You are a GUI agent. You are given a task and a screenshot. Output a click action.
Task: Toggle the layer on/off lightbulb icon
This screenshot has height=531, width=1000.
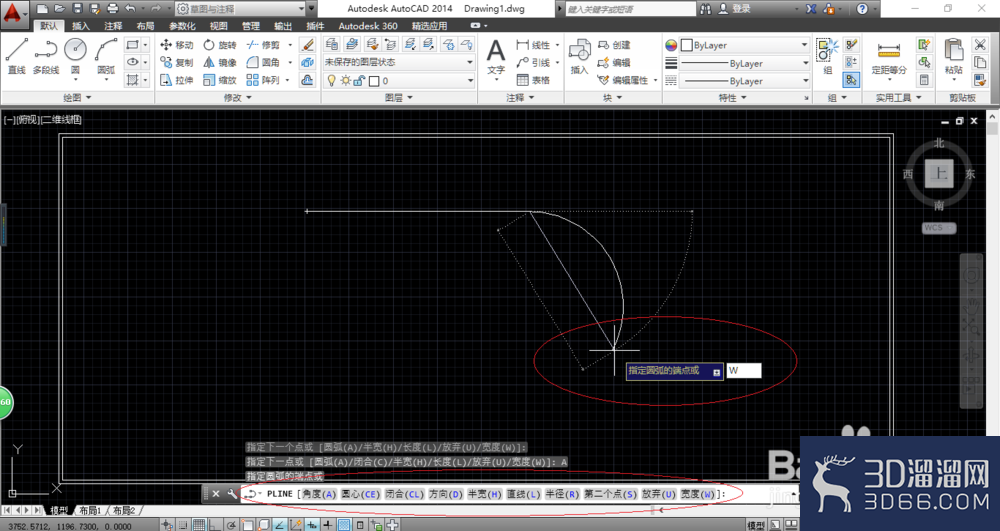[331, 80]
